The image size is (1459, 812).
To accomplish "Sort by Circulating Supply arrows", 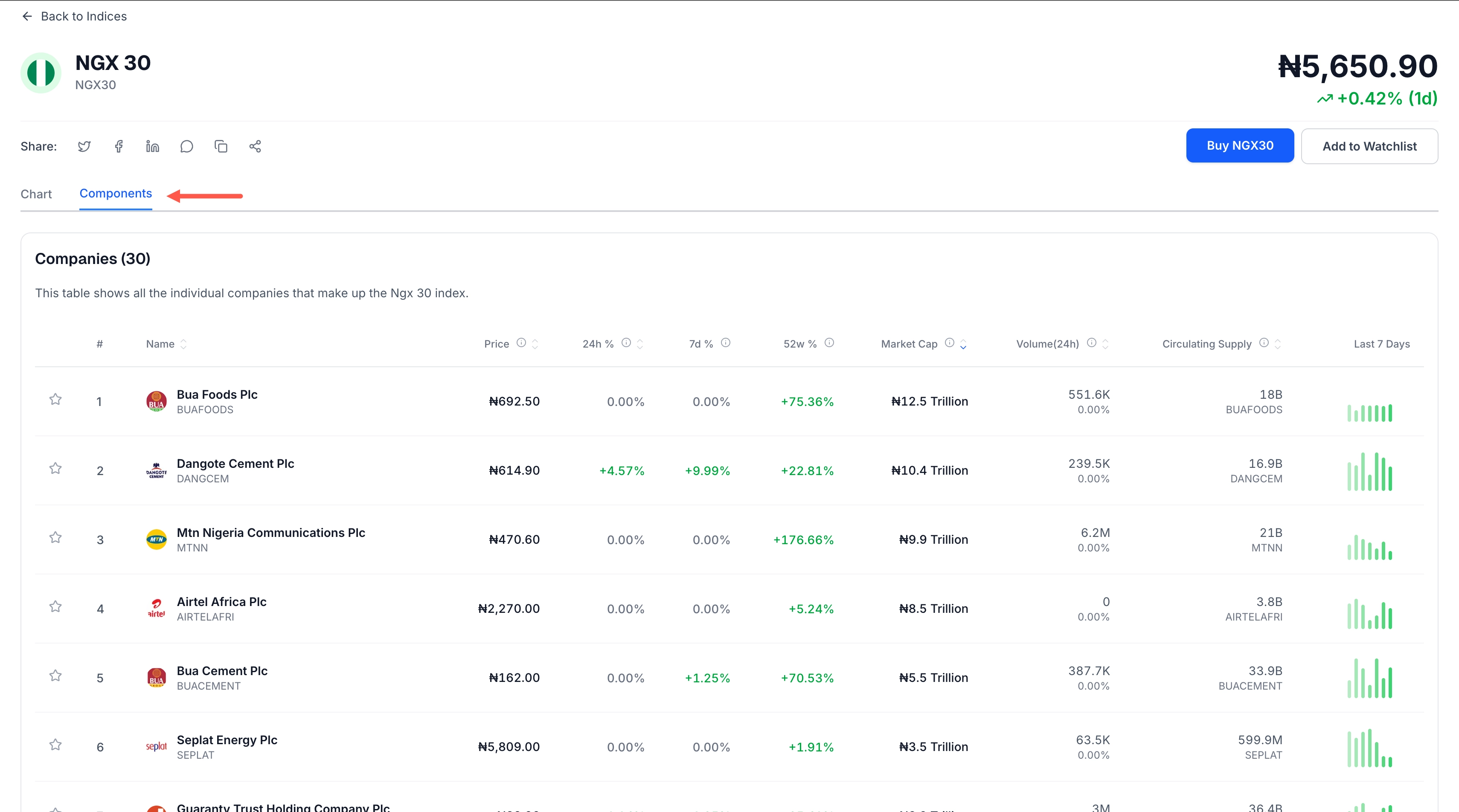I will tap(1278, 344).
